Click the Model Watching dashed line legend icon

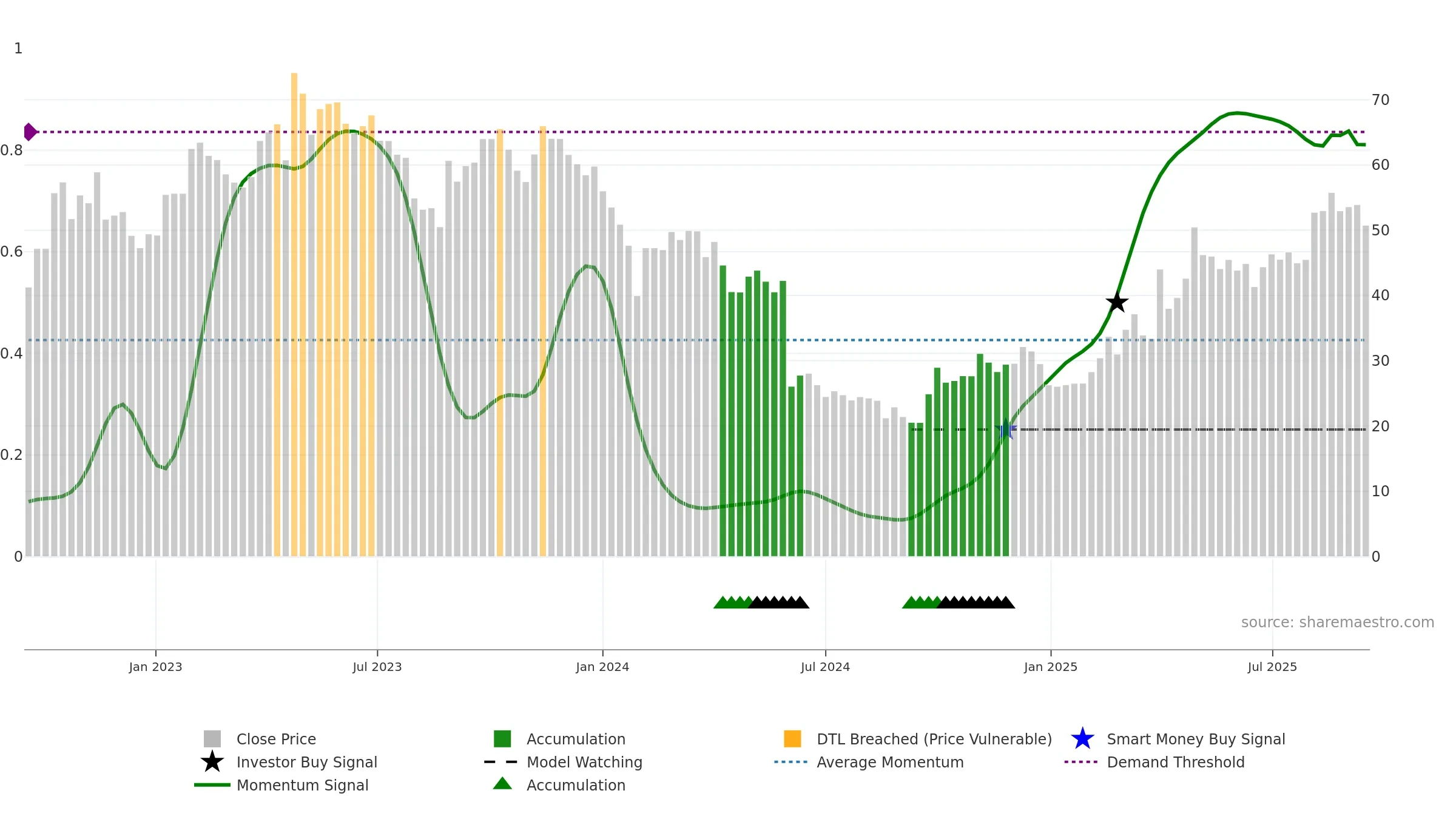point(501,762)
